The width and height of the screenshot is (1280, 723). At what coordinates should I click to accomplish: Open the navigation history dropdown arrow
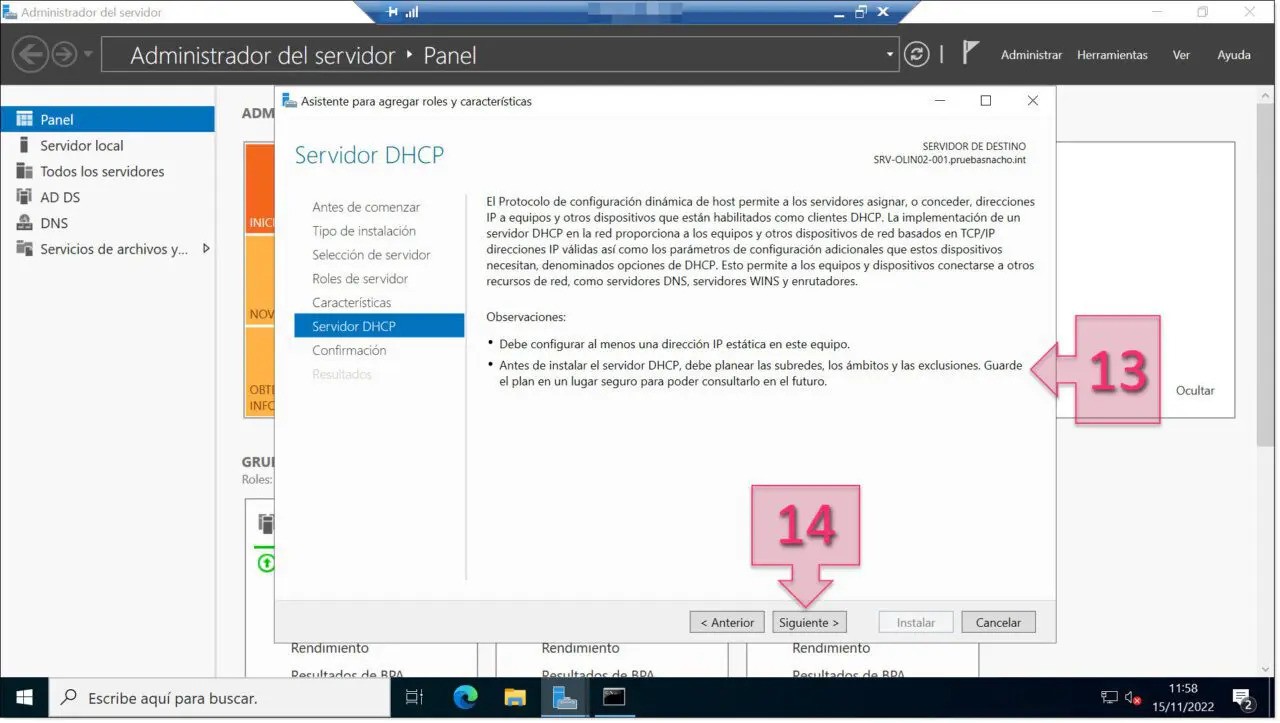coord(88,55)
